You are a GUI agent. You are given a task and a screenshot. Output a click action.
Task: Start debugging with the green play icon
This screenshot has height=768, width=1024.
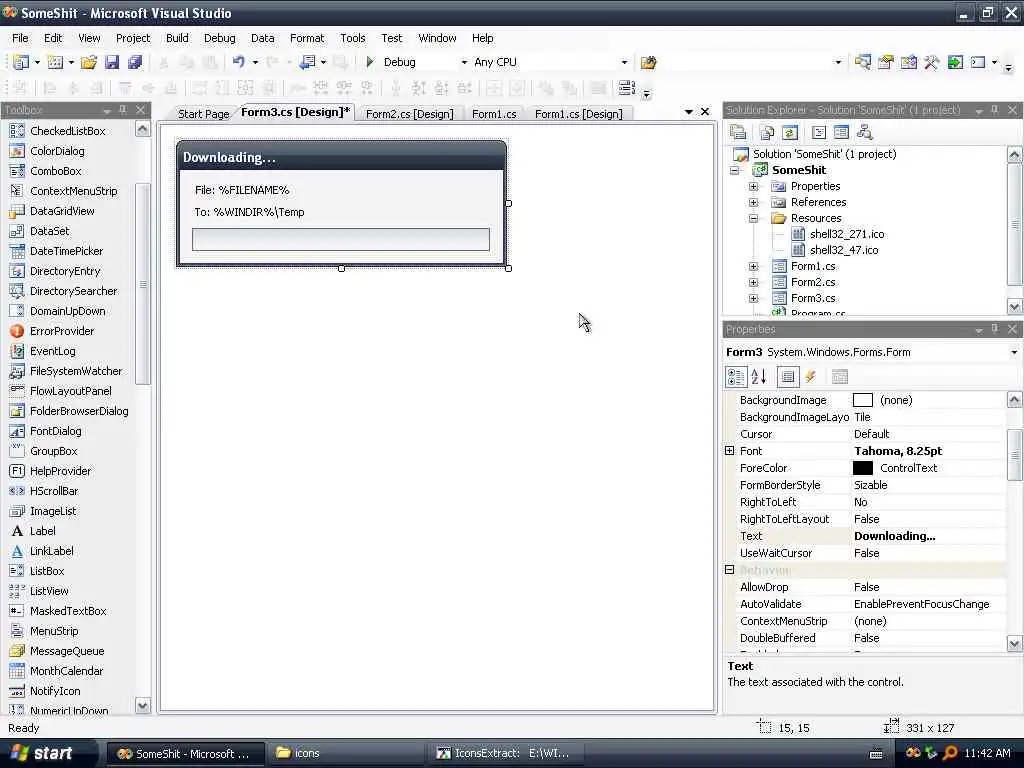(x=370, y=62)
